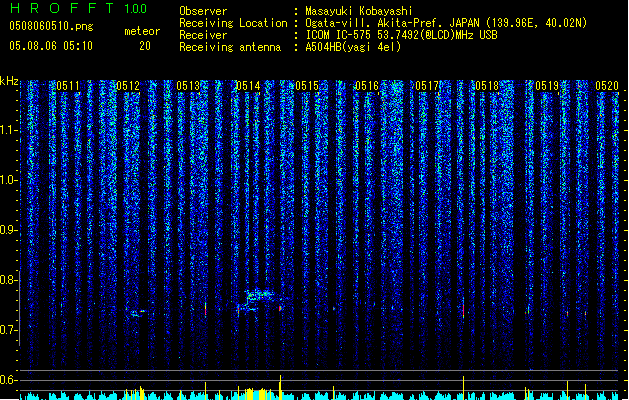Click the tall yellow power spike near 0514:30
Viewport: 629px width, 400px height.
pyautogui.click(x=280, y=387)
